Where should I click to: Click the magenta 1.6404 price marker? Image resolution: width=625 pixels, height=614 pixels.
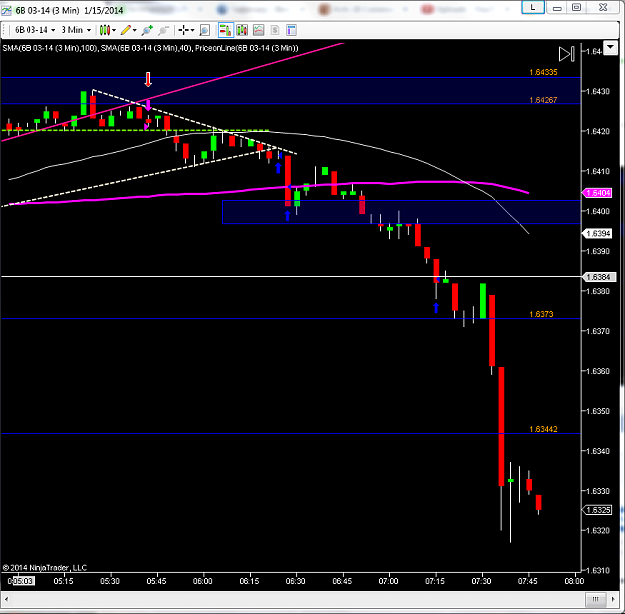coord(597,193)
